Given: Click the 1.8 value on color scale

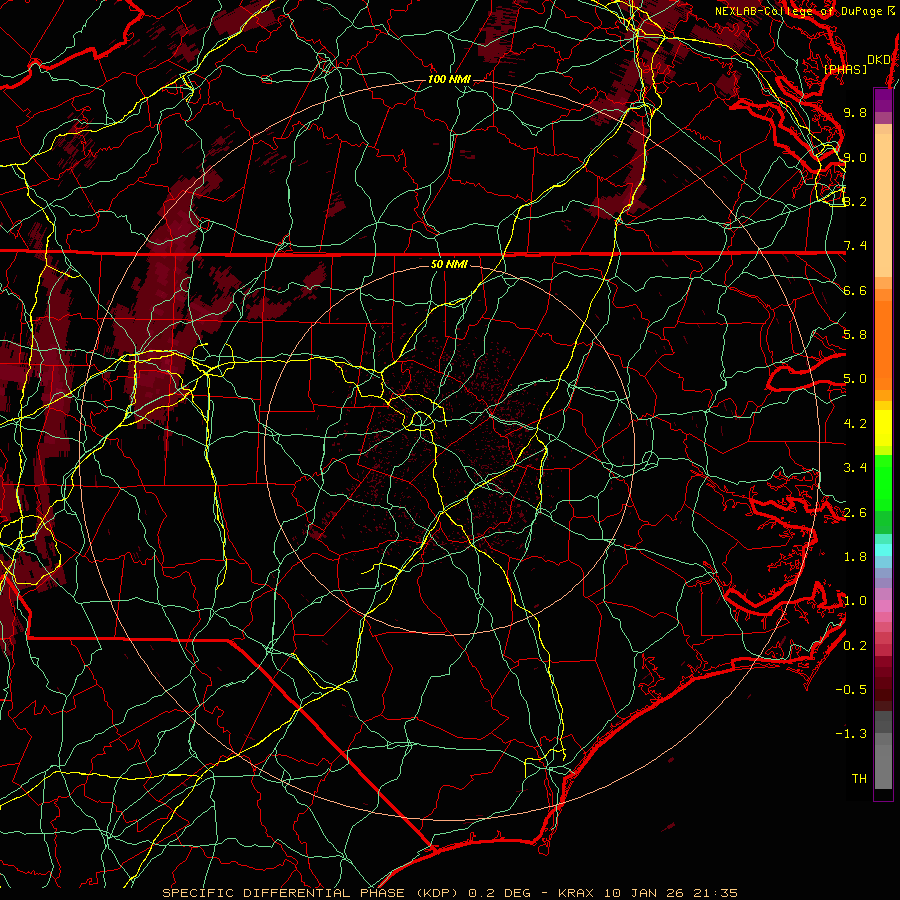Looking at the screenshot, I should click(855, 557).
